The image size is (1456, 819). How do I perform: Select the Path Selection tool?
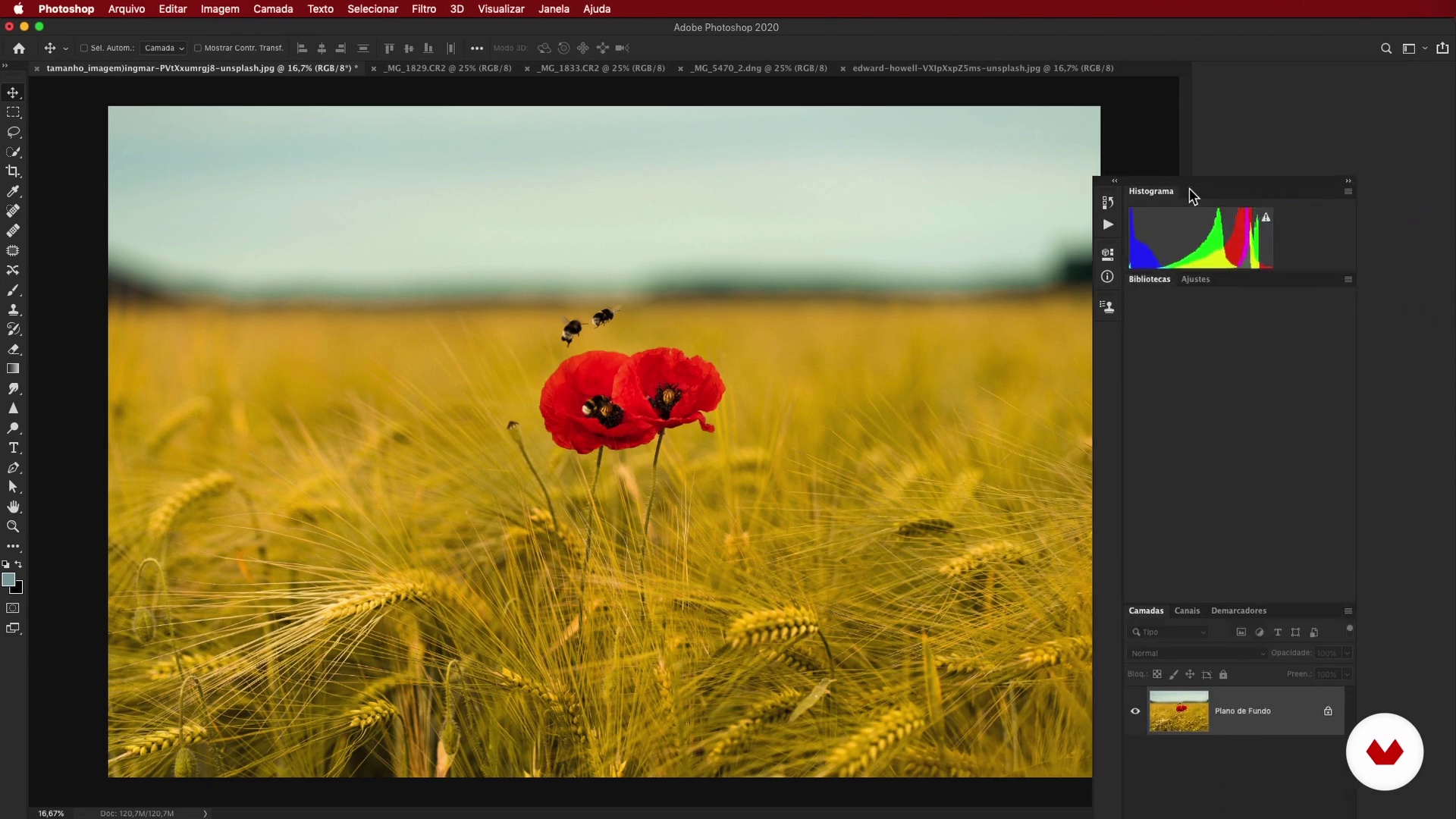point(13,487)
